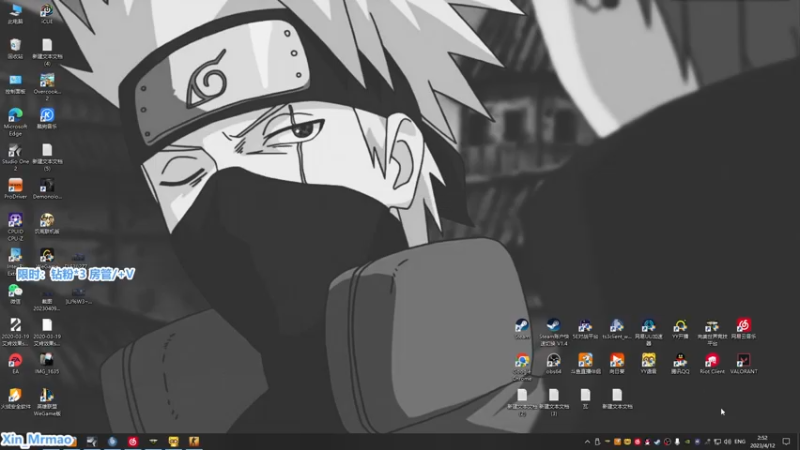
Task: Switch the ENG input language indicator
Action: (740, 442)
